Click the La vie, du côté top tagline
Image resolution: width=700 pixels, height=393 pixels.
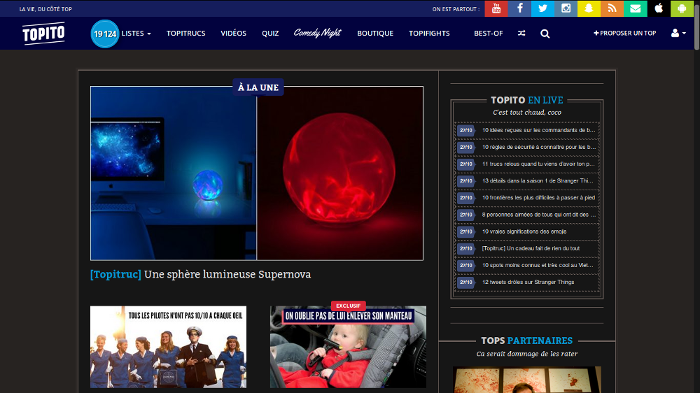46,9
